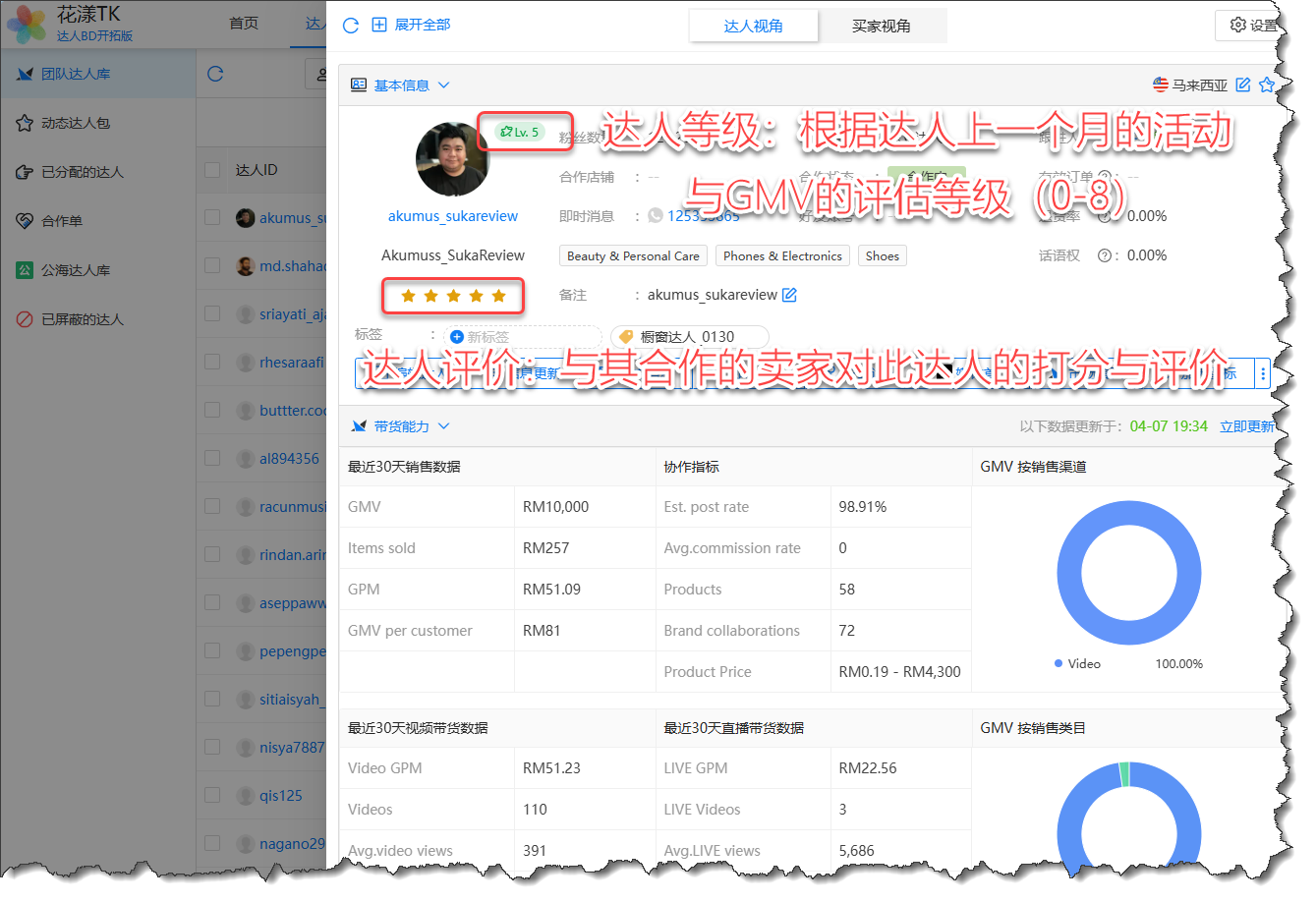Click the 新标签 add-tag input field
1316x902 pixels.
pyautogui.click(x=522, y=337)
